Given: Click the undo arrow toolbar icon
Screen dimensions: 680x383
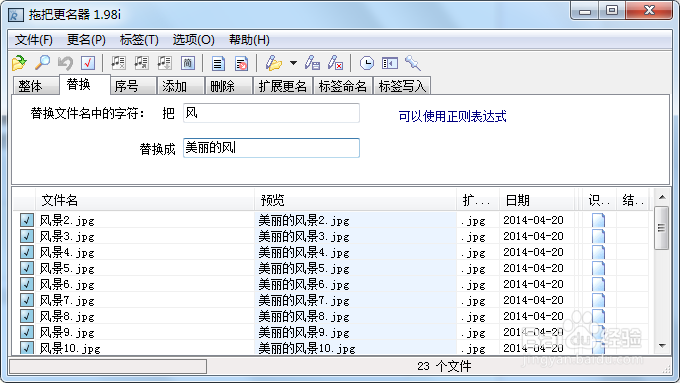Looking at the screenshot, I should pyautogui.click(x=65, y=63).
